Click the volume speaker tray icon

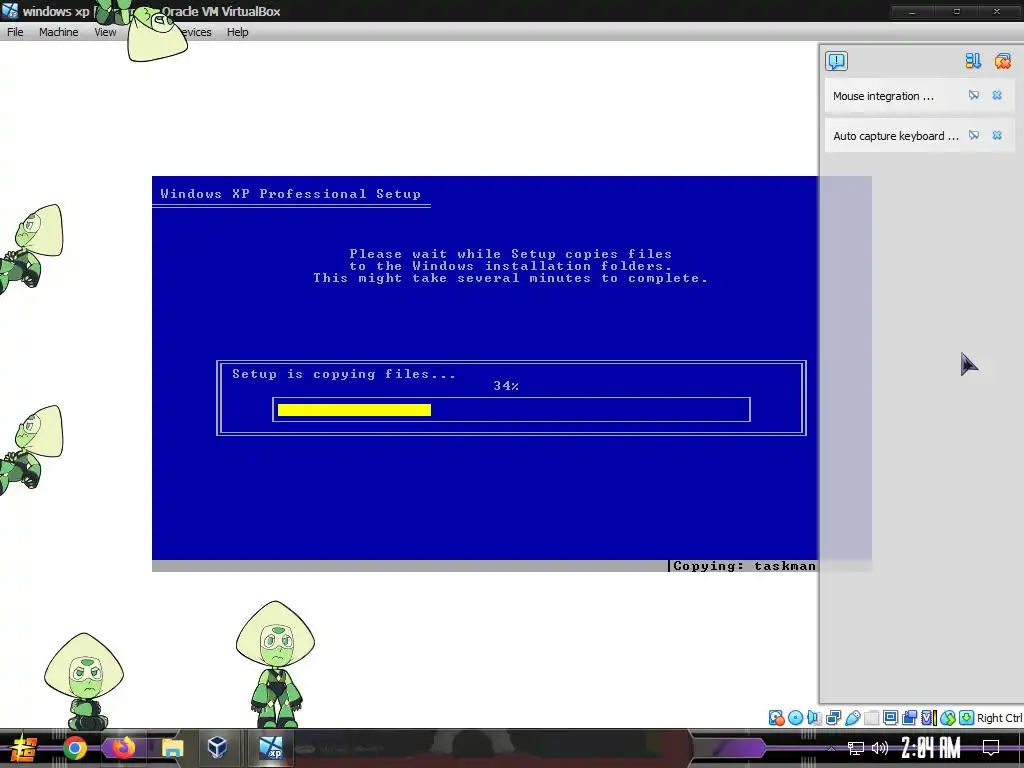(x=880, y=748)
